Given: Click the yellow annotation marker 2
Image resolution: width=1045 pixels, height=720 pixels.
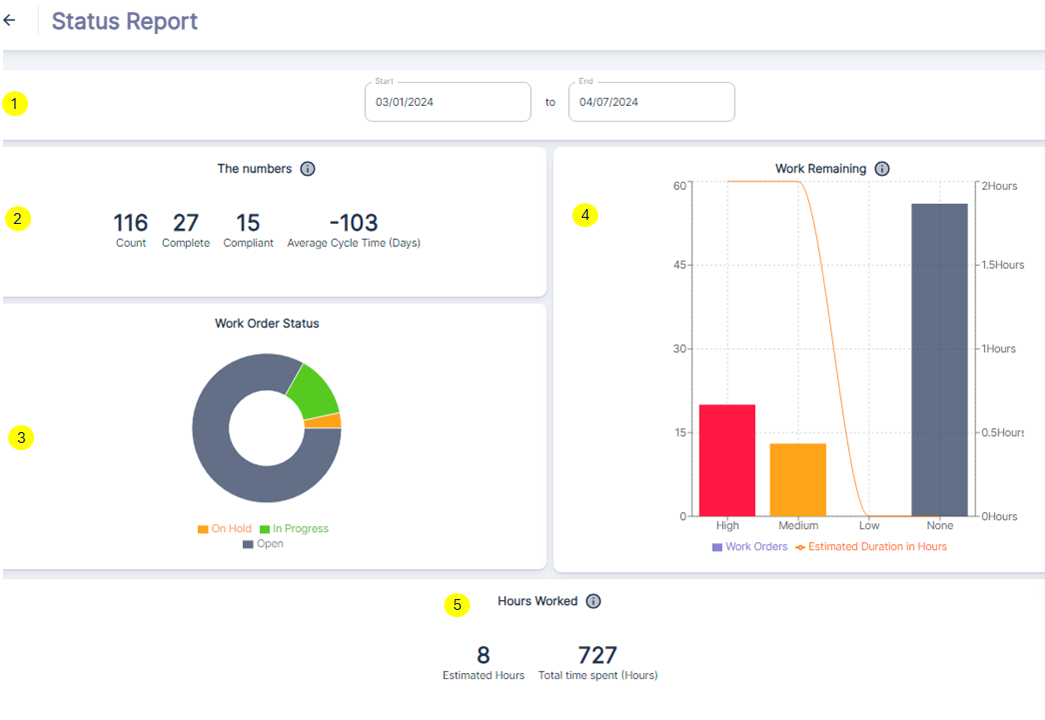Looking at the screenshot, I should click(x=18, y=219).
